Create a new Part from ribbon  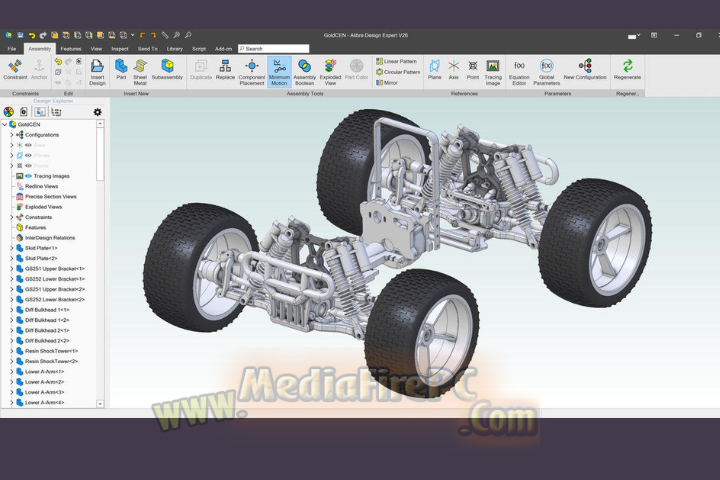[121, 69]
